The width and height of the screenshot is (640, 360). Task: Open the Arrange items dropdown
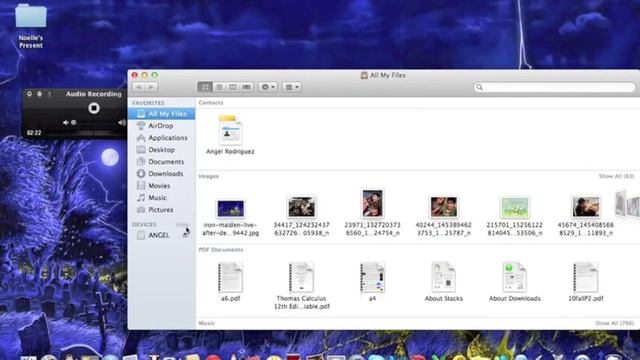pyautogui.click(x=292, y=87)
